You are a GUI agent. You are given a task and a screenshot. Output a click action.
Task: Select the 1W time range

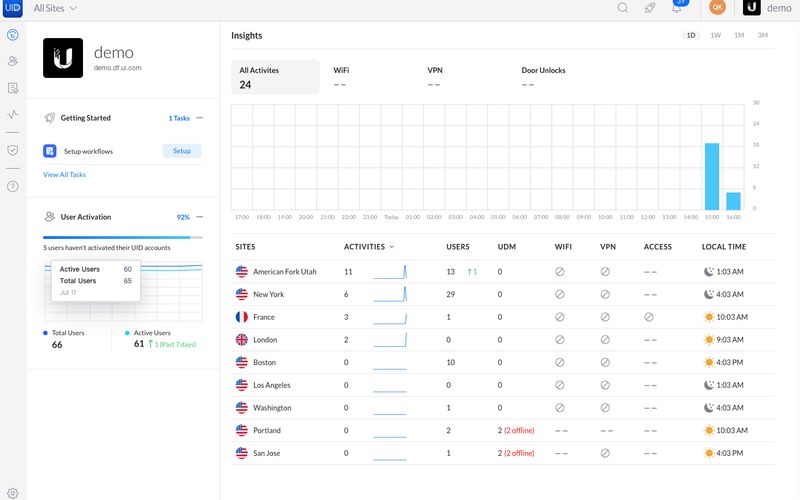tap(716, 35)
